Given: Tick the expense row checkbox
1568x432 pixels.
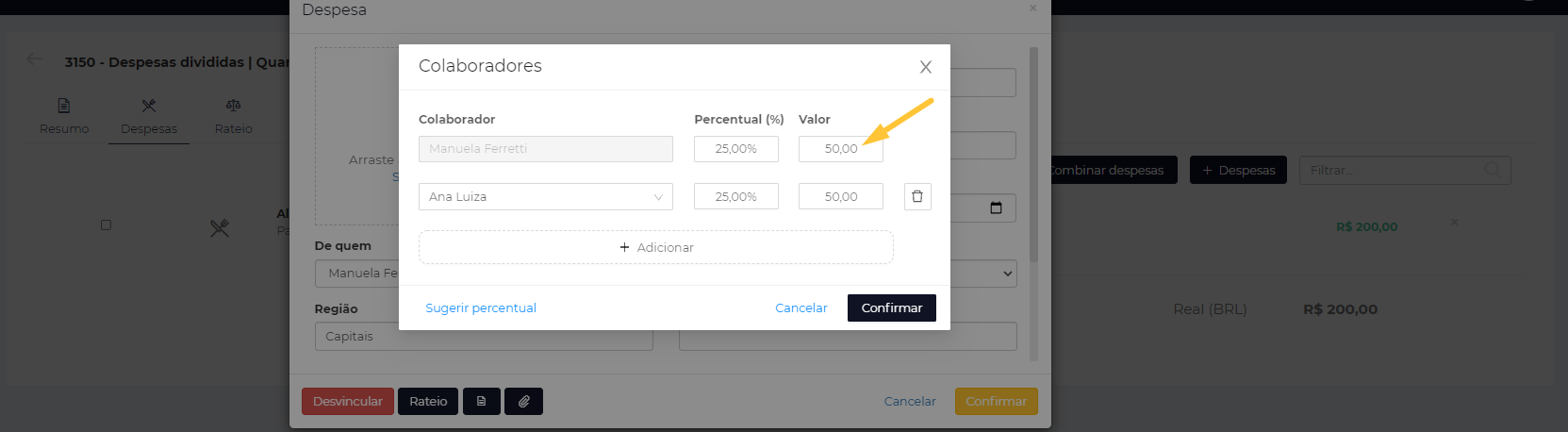Looking at the screenshot, I should (106, 224).
